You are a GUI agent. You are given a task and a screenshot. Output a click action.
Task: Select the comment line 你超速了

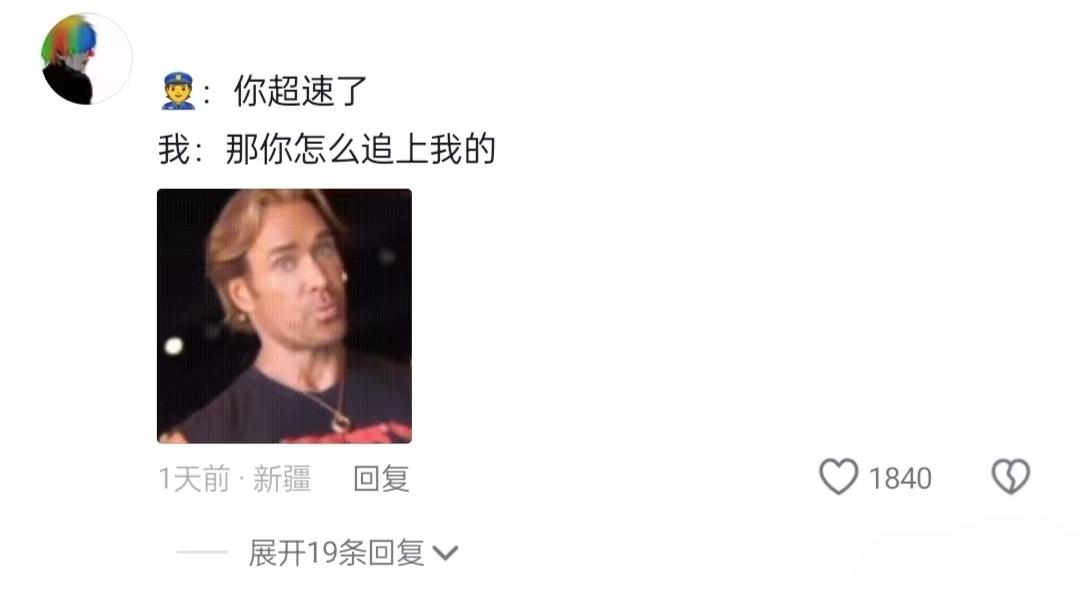tap(300, 91)
